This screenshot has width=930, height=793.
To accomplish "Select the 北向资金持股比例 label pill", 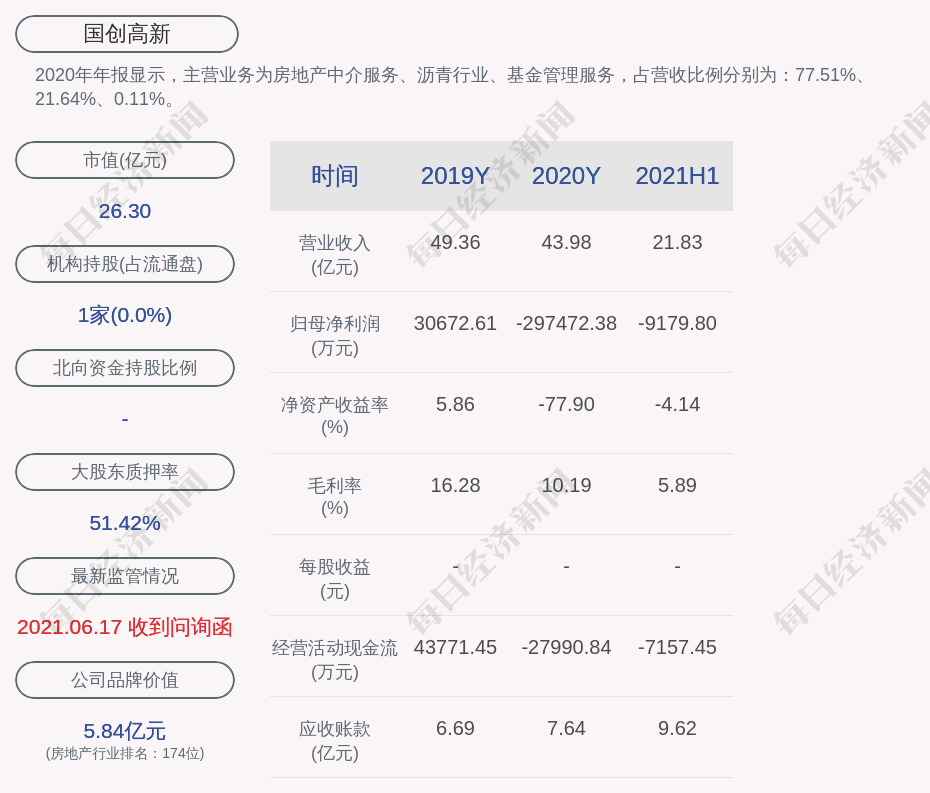I will pyautogui.click(x=125, y=368).
